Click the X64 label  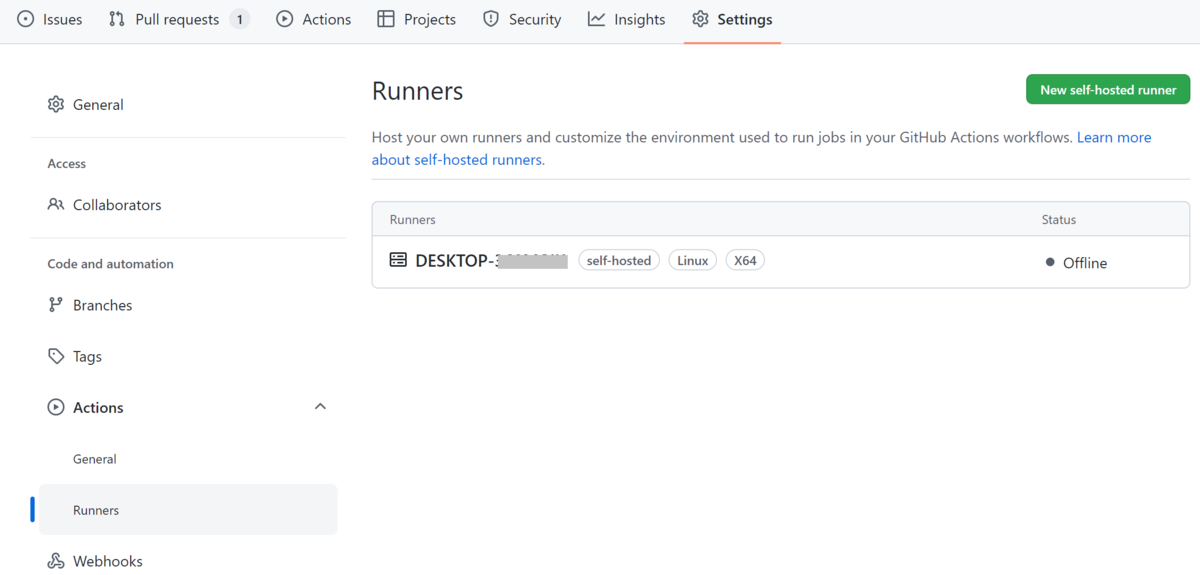(x=745, y=260)
